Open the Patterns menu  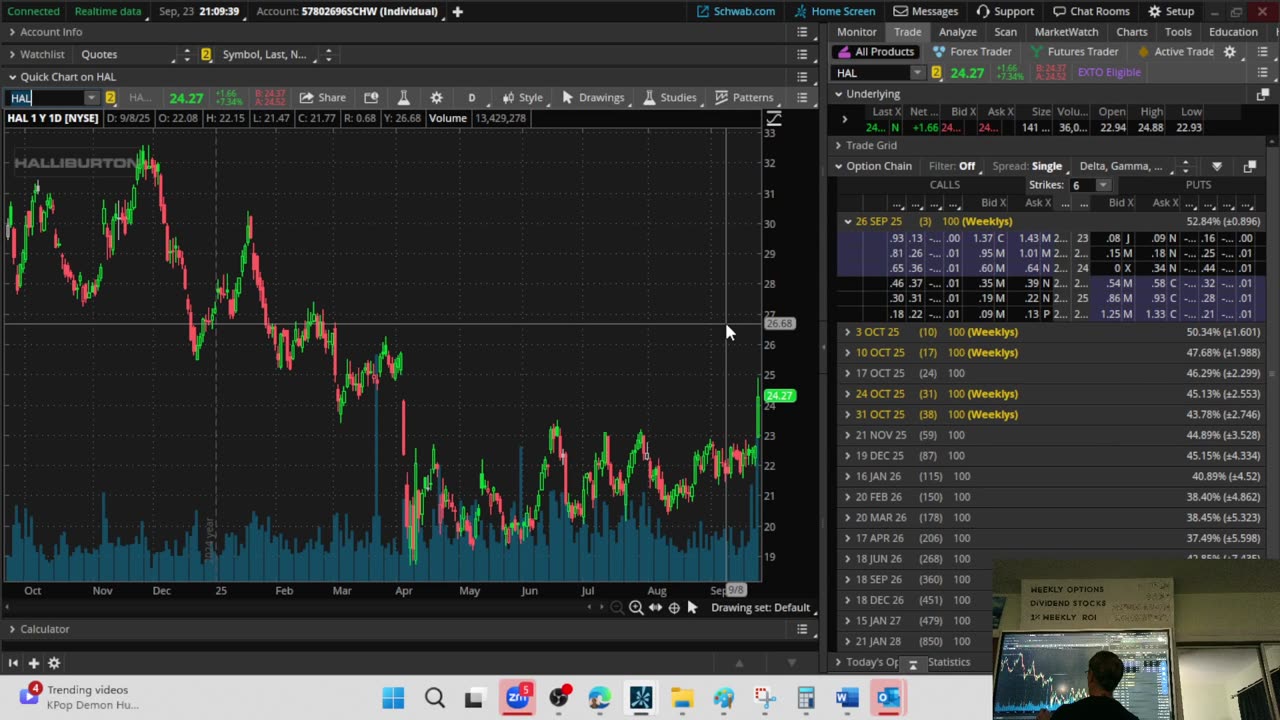[x=744, y=97]
